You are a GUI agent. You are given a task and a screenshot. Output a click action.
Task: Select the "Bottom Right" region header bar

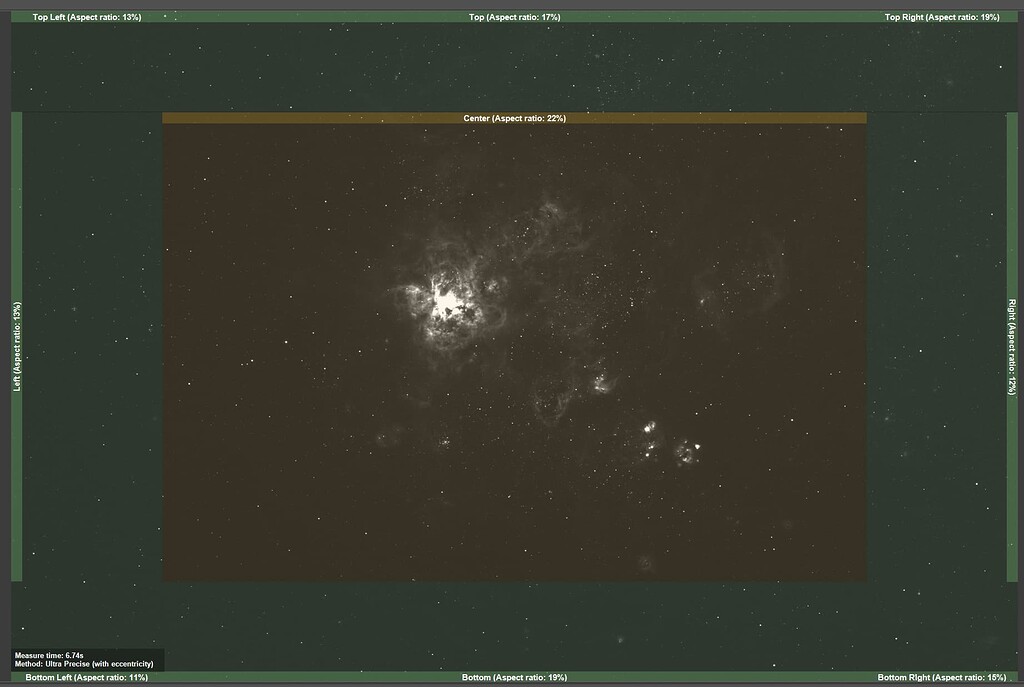point(942,676)
